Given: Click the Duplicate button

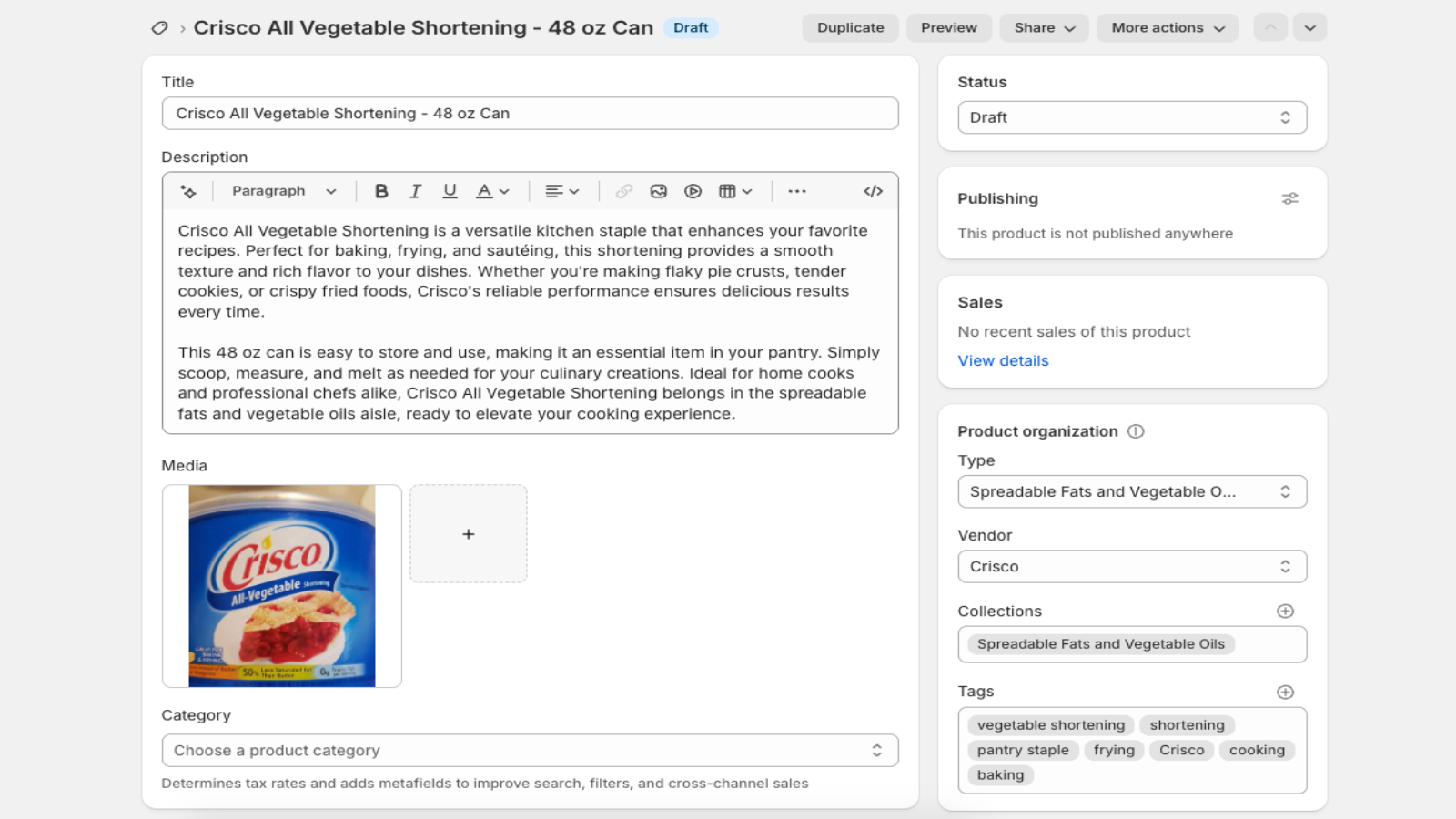Looking at the screenshot, I should 850,28.
